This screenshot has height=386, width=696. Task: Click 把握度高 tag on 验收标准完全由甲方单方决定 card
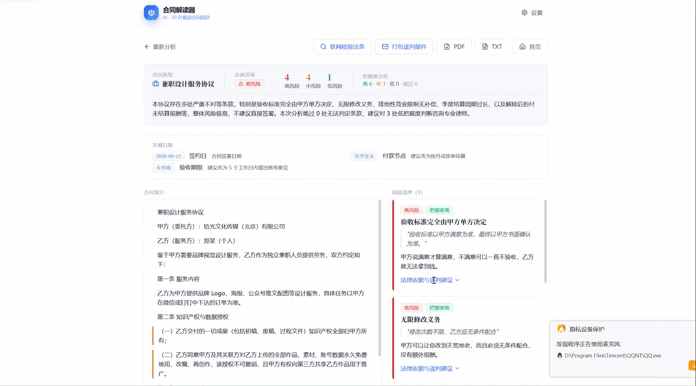click(x=439, y=210)
